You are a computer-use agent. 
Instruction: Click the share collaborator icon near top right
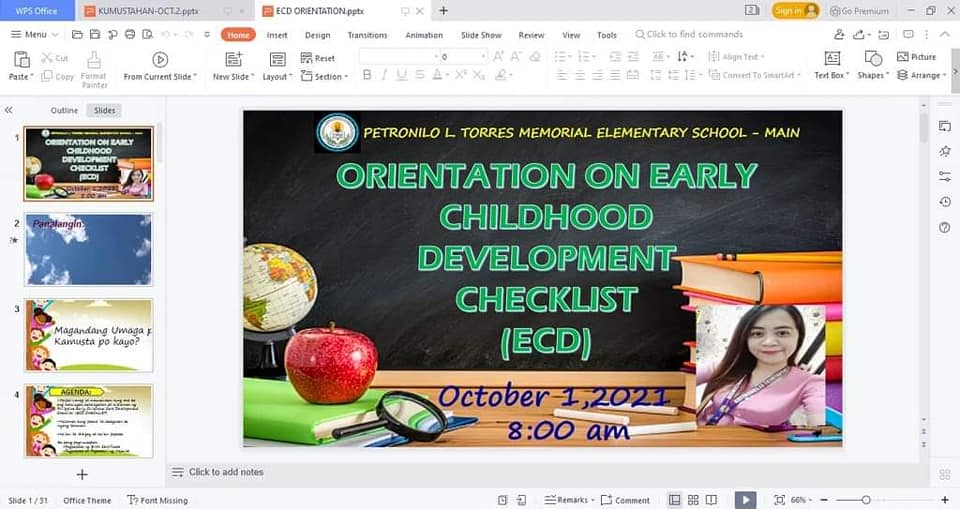pyautogui.click(x=839, y=34)
